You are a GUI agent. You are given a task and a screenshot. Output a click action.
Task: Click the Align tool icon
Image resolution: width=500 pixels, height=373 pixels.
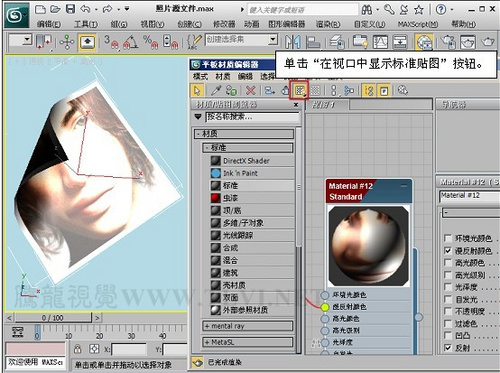pyautogui.click(x=313, y=42)
